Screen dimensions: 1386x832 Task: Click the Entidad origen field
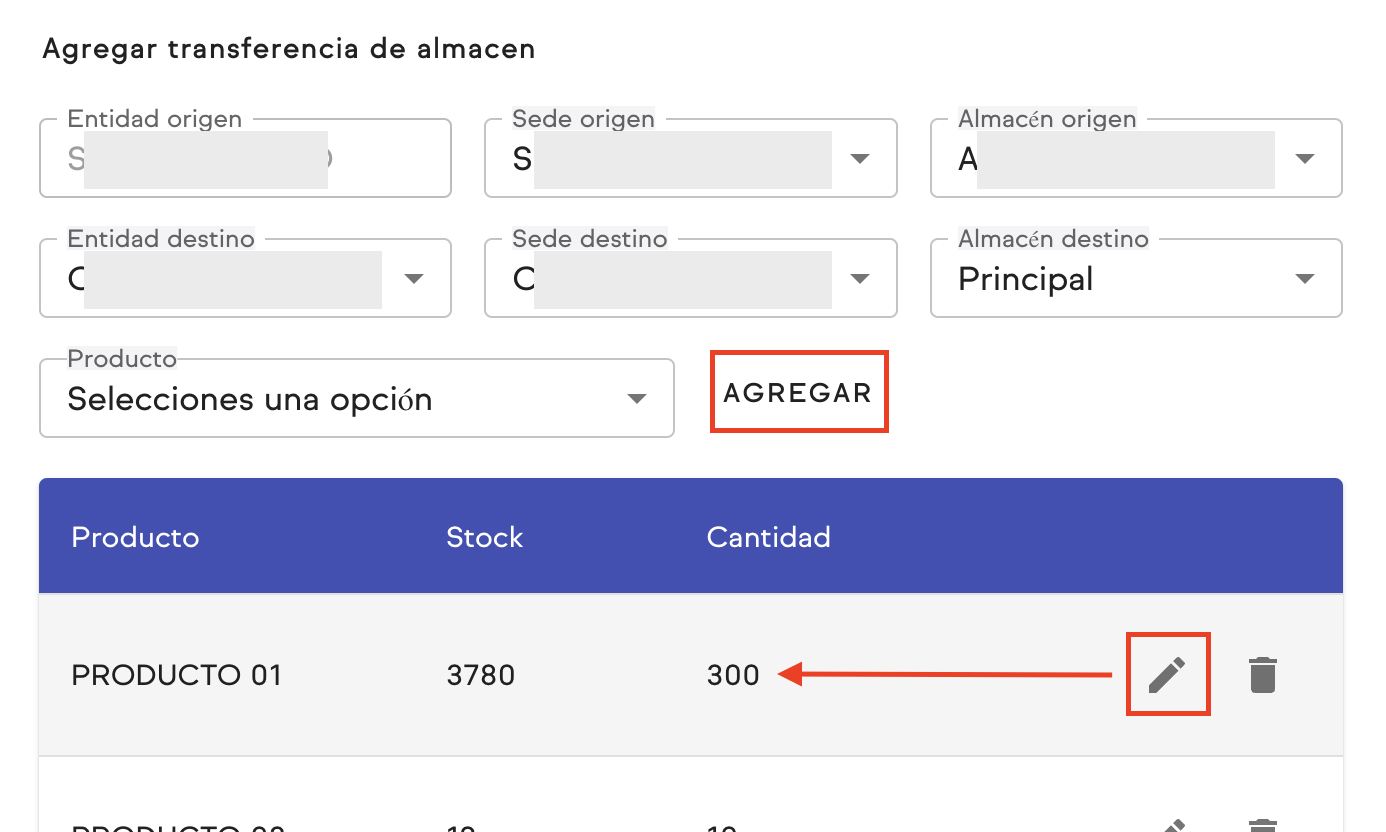(245, 159)
